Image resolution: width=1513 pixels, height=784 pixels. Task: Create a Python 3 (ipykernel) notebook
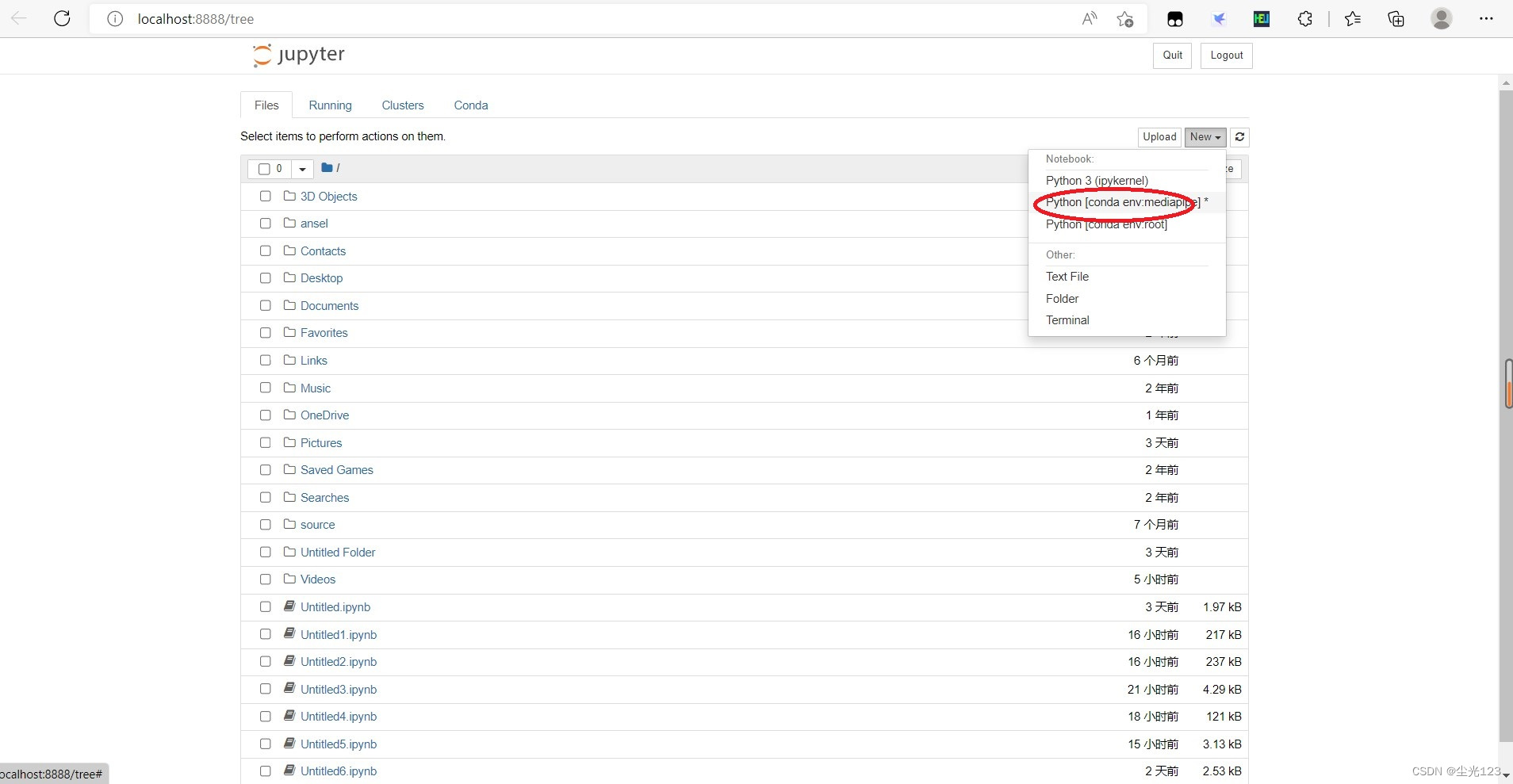[x=1097, y=181]
